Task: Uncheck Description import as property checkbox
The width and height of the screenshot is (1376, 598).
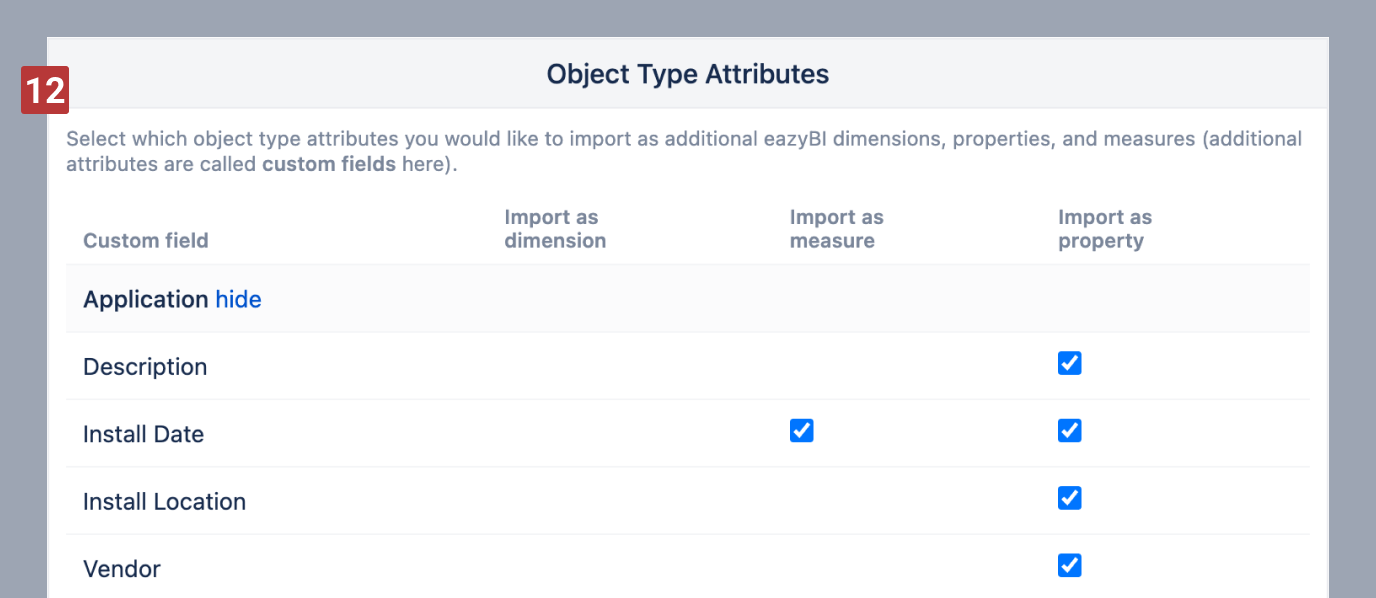Action: coord(1069,363)
